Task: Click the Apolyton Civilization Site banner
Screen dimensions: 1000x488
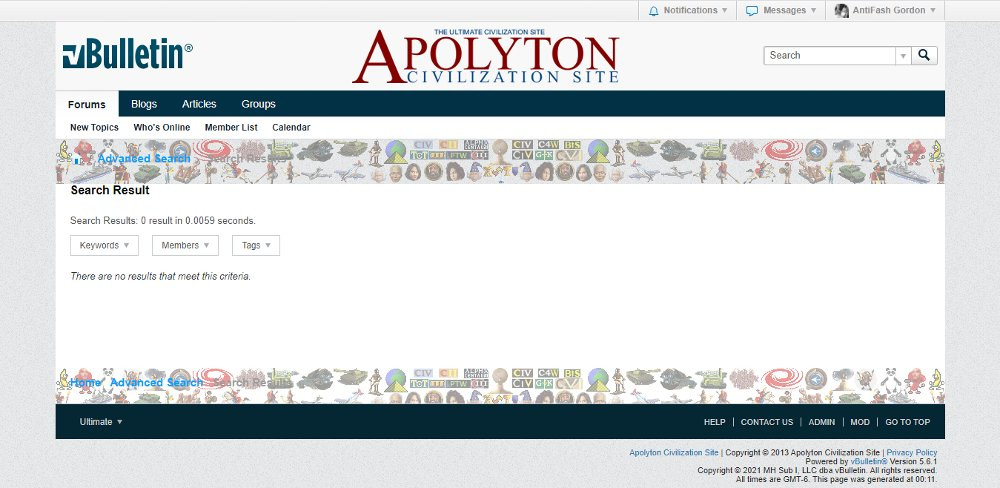Action: (x=486, y=56)
